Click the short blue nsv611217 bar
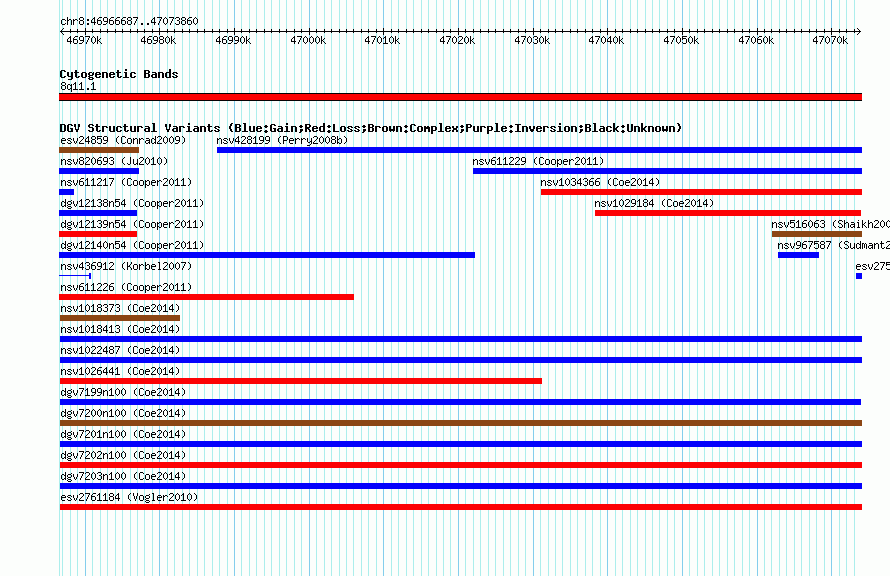 click(66, 192)
